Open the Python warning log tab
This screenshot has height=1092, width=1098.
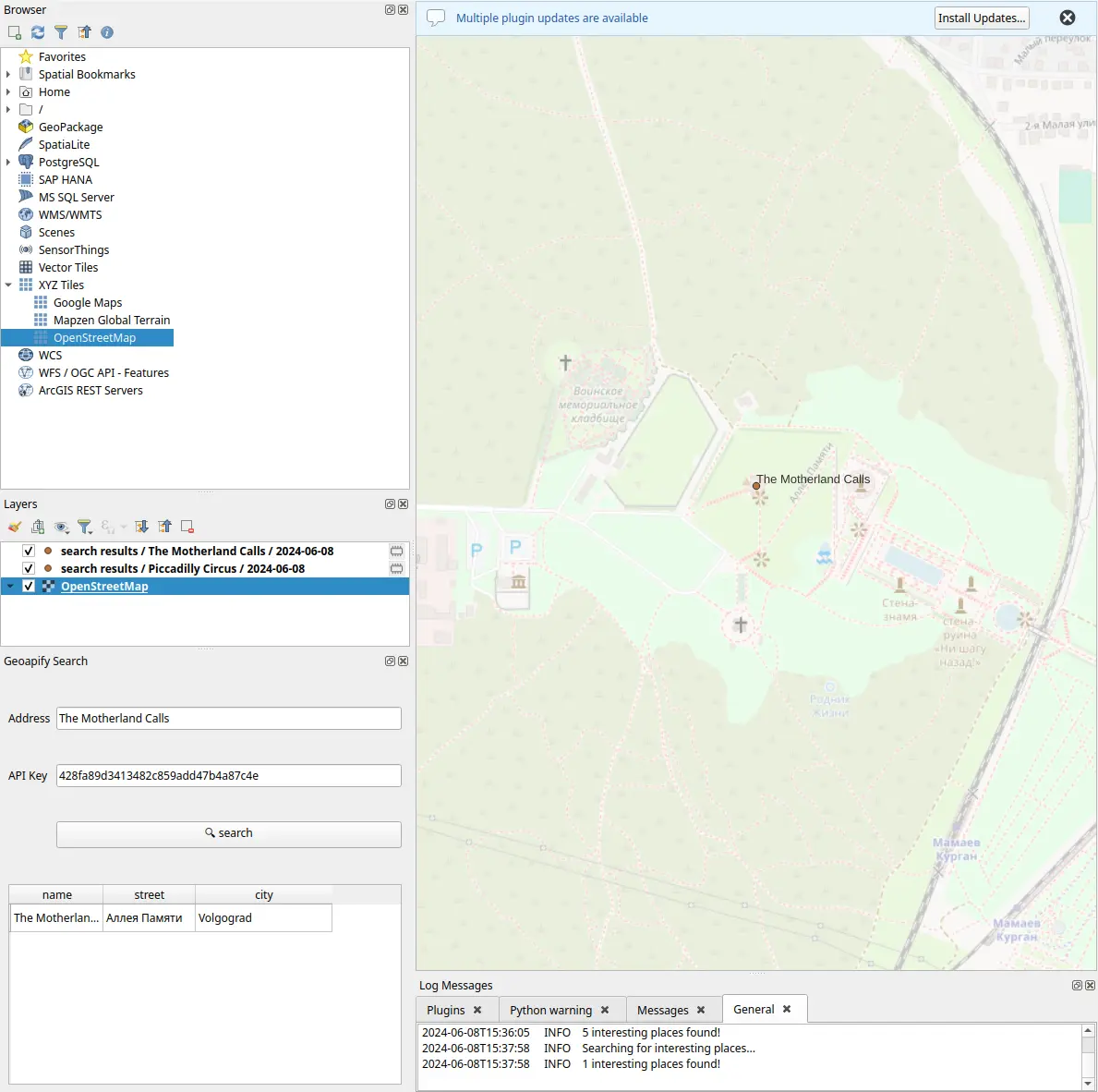click(550, 1010)
